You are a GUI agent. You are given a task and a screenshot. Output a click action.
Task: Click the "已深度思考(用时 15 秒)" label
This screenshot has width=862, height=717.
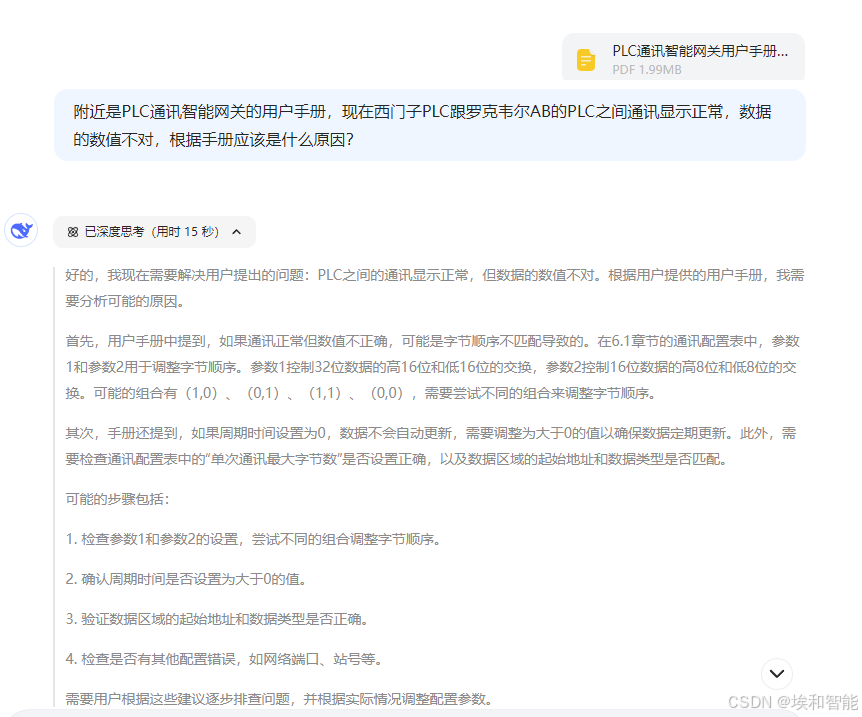pyautogui.click(x=152, y=232)
